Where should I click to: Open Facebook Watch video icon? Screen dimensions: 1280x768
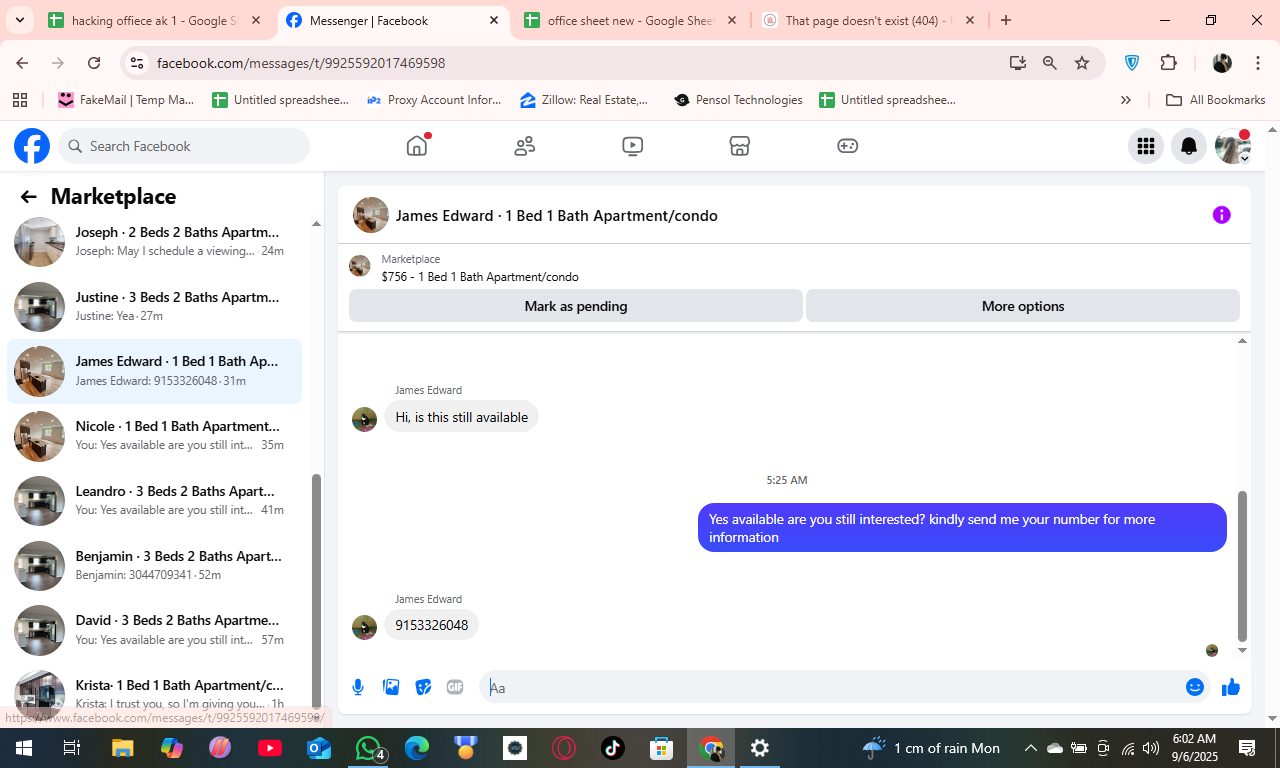pyautogui.click(x=632, y=146)
